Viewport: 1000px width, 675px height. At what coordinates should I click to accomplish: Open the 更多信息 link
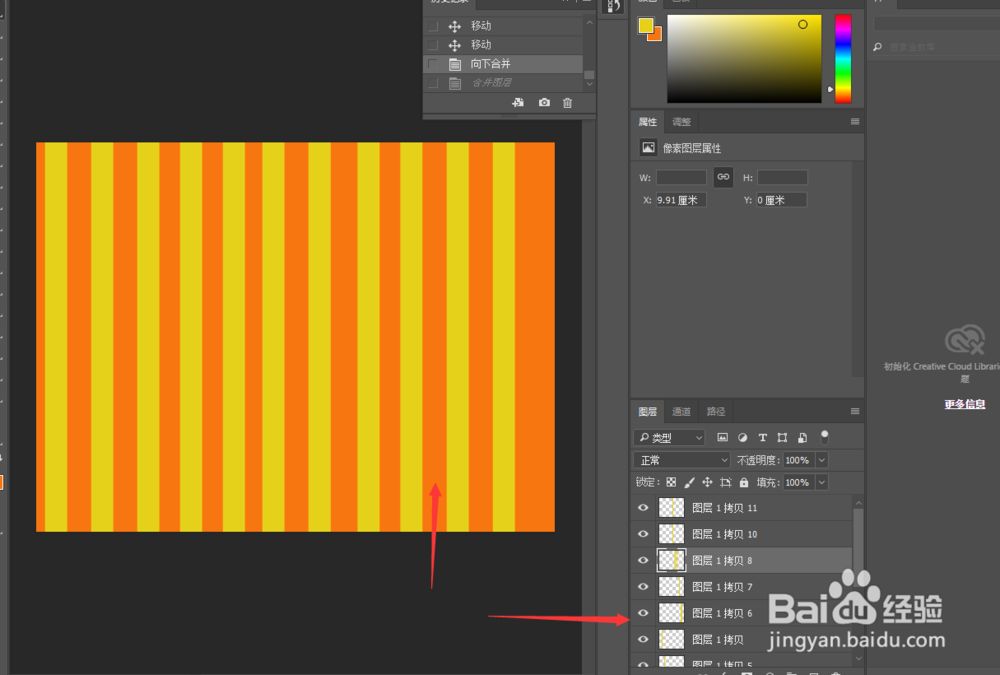[964, 404]
